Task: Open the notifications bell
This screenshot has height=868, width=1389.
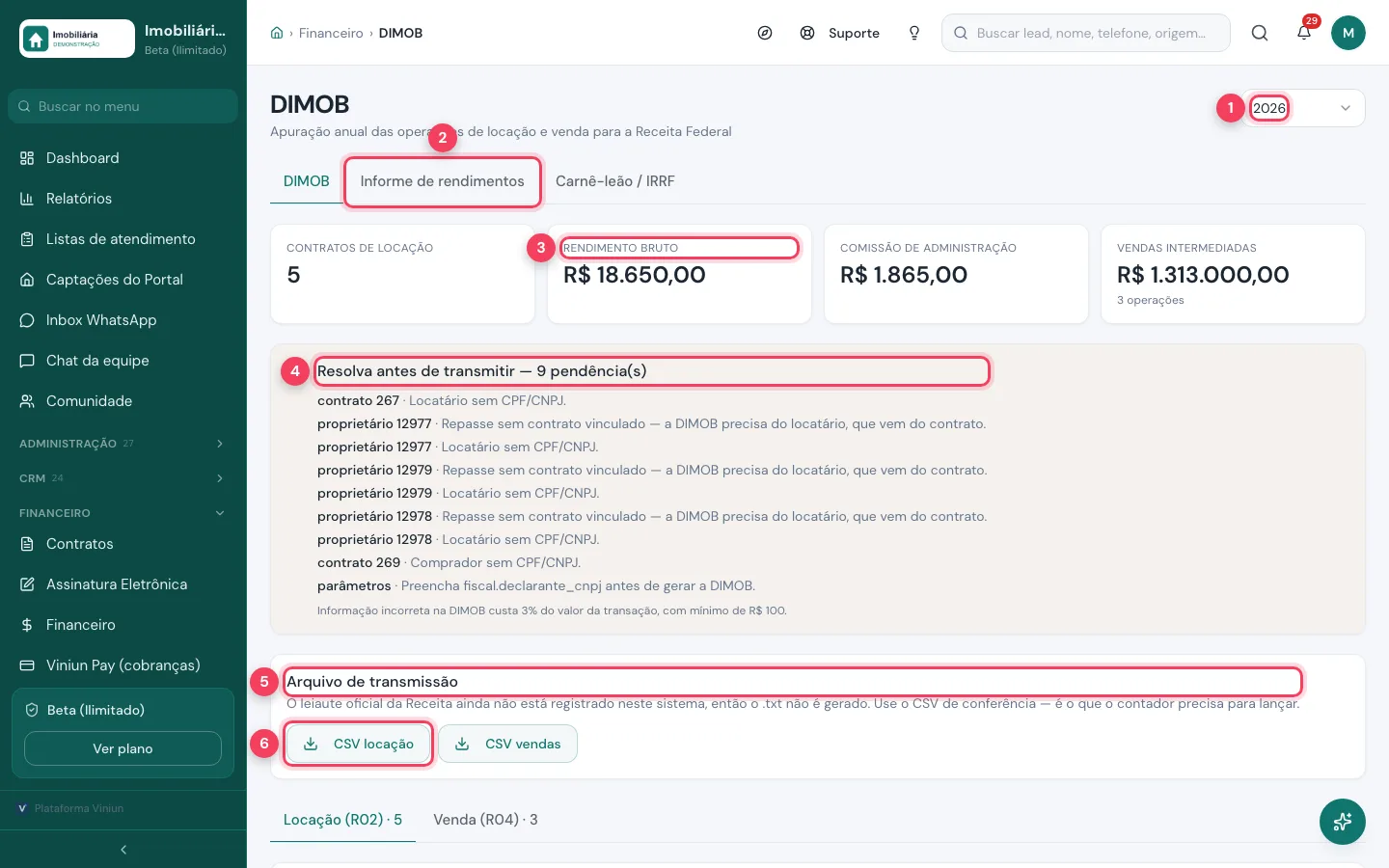Action: (1304, 33)
